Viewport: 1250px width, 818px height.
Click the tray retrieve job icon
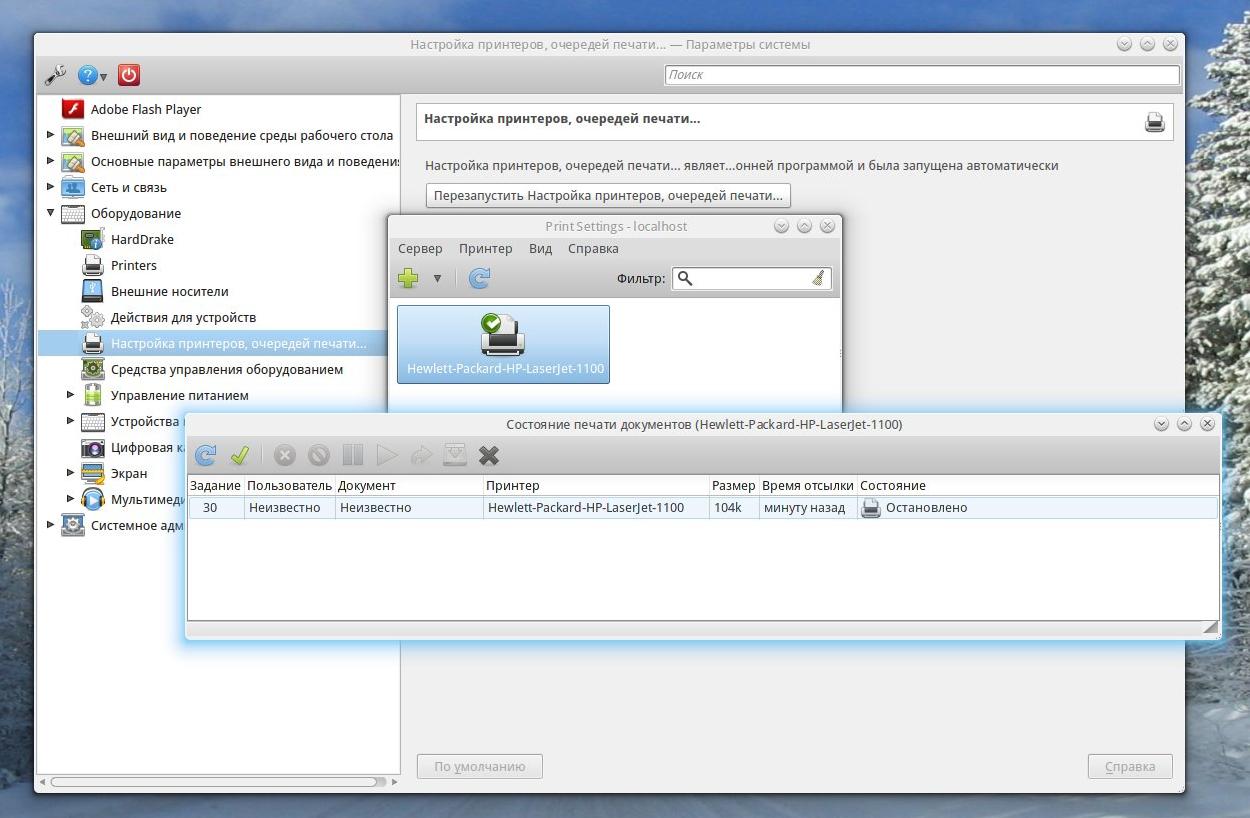pos(455,455)
